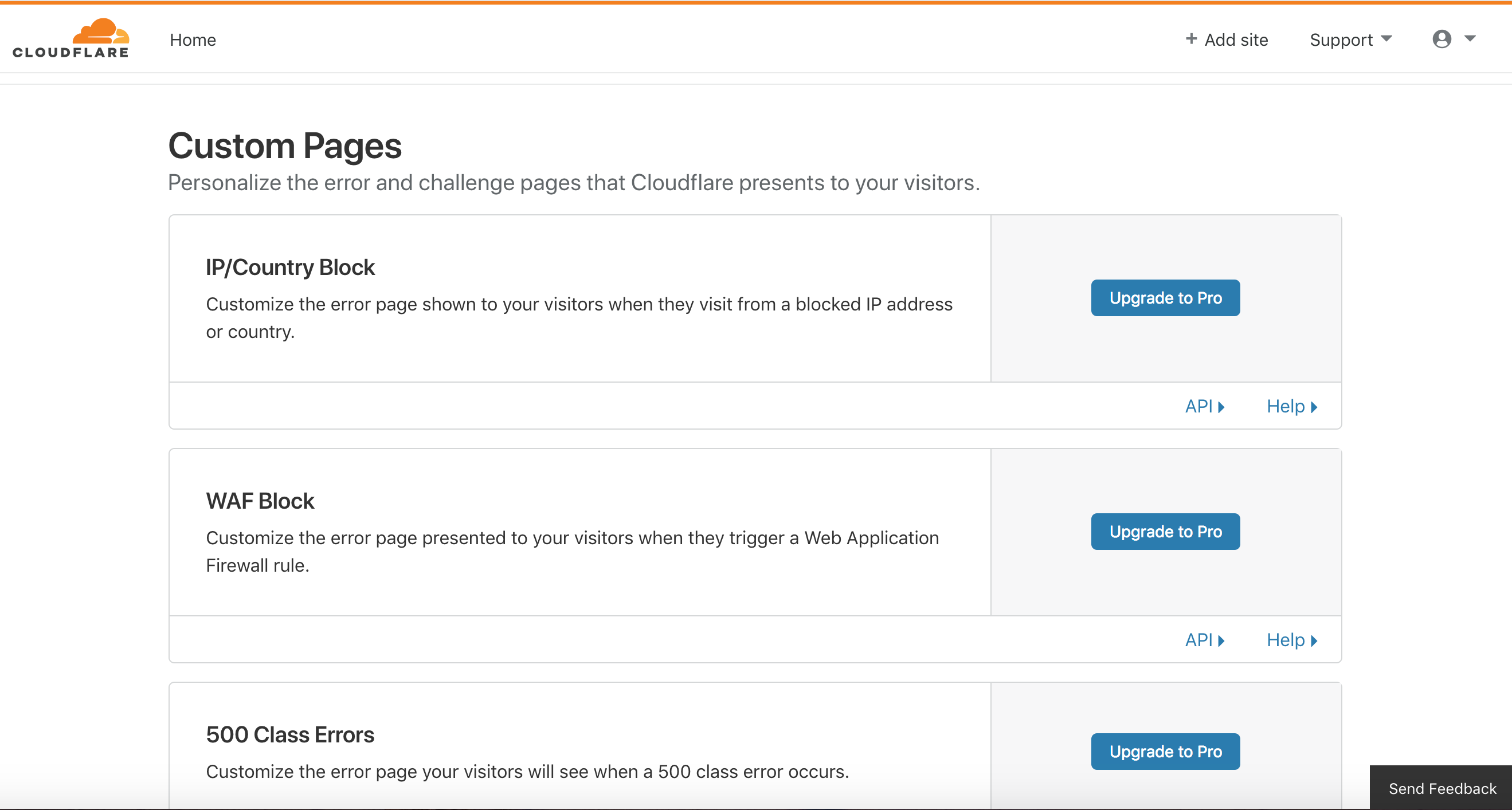Viewport: 1512px width, 810px height.
Task: Click the 500 Class Errors title
Action: tap(290, 734)
